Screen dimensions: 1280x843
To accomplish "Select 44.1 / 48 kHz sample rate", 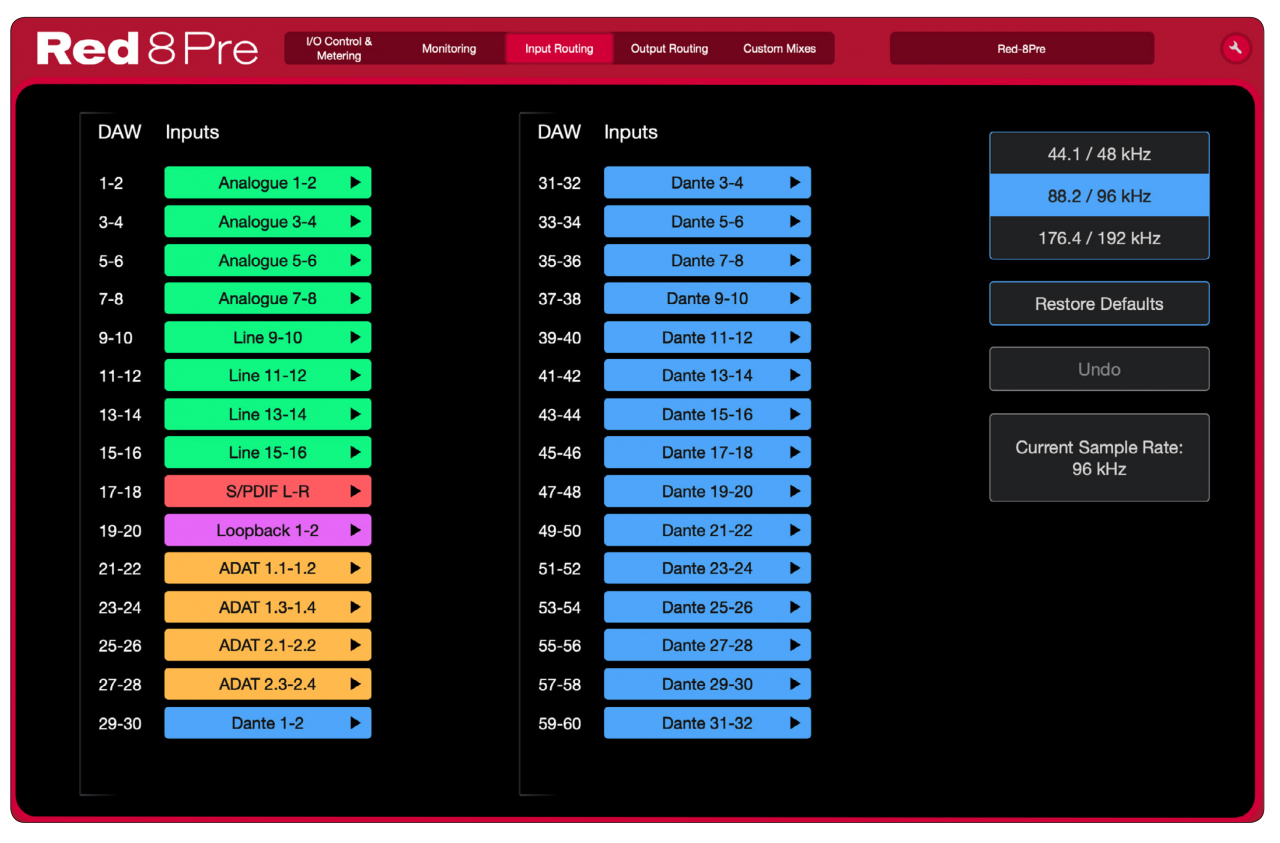I will coord(1099,154).
